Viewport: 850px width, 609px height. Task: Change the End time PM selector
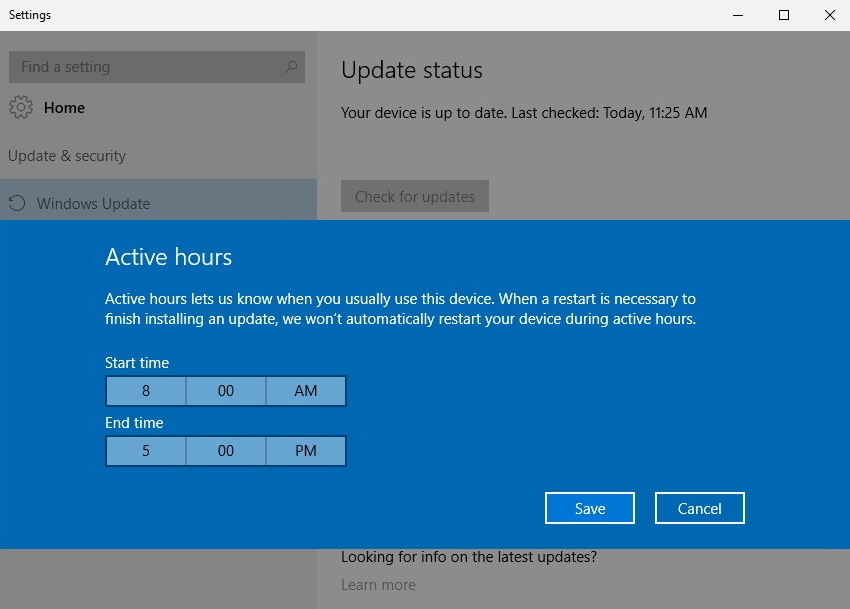tap(306, 451)
